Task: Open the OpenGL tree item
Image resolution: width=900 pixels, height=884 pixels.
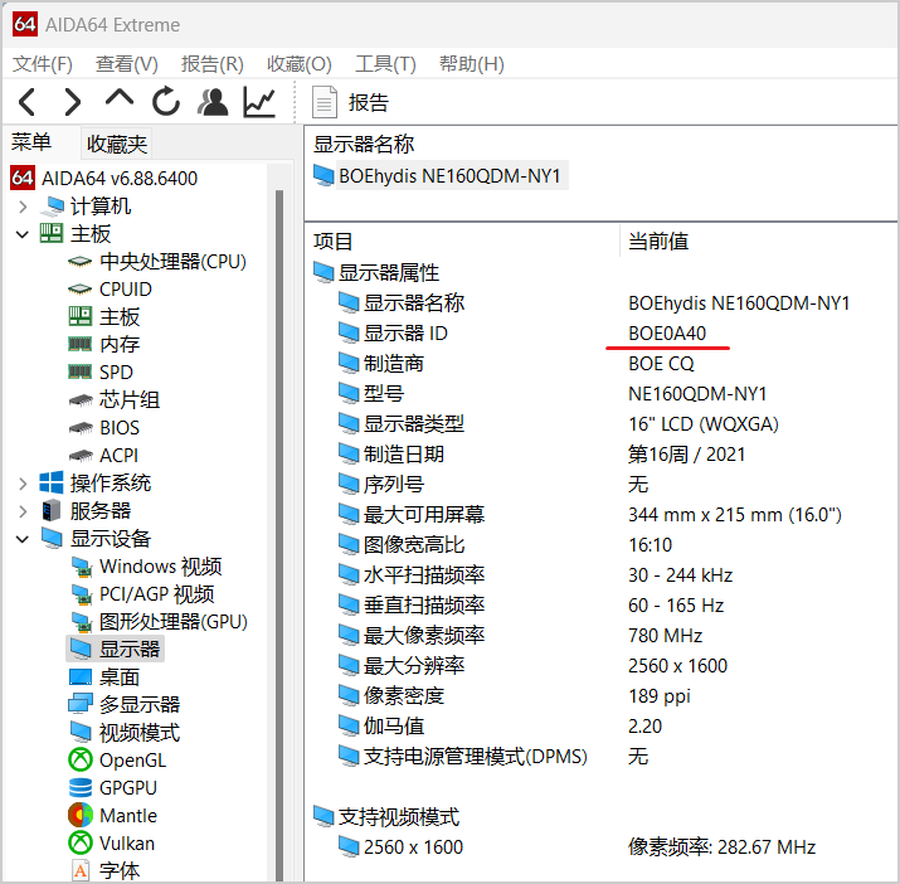Action: coord(118,760)
